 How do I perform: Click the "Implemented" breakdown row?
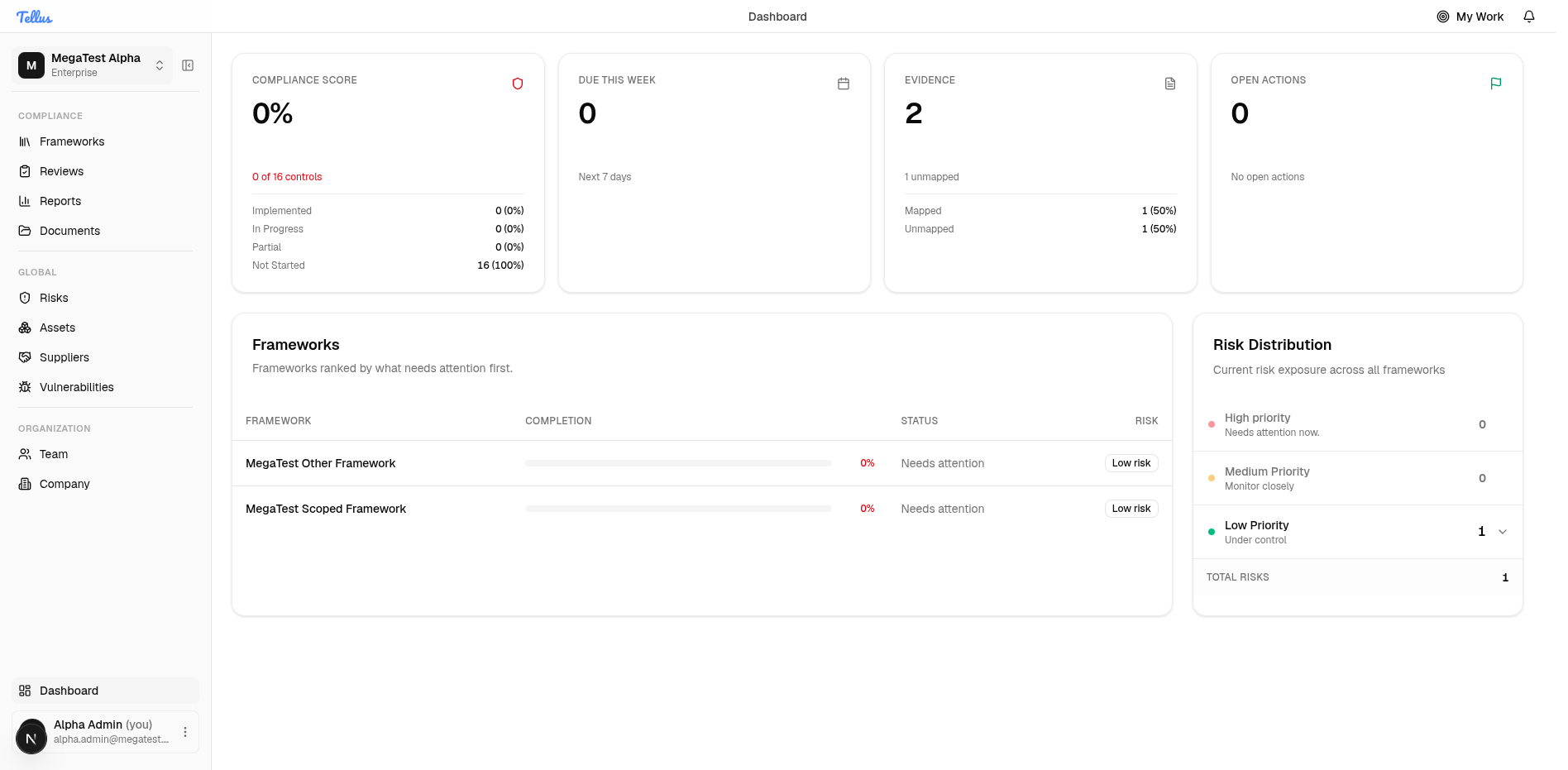388,211
